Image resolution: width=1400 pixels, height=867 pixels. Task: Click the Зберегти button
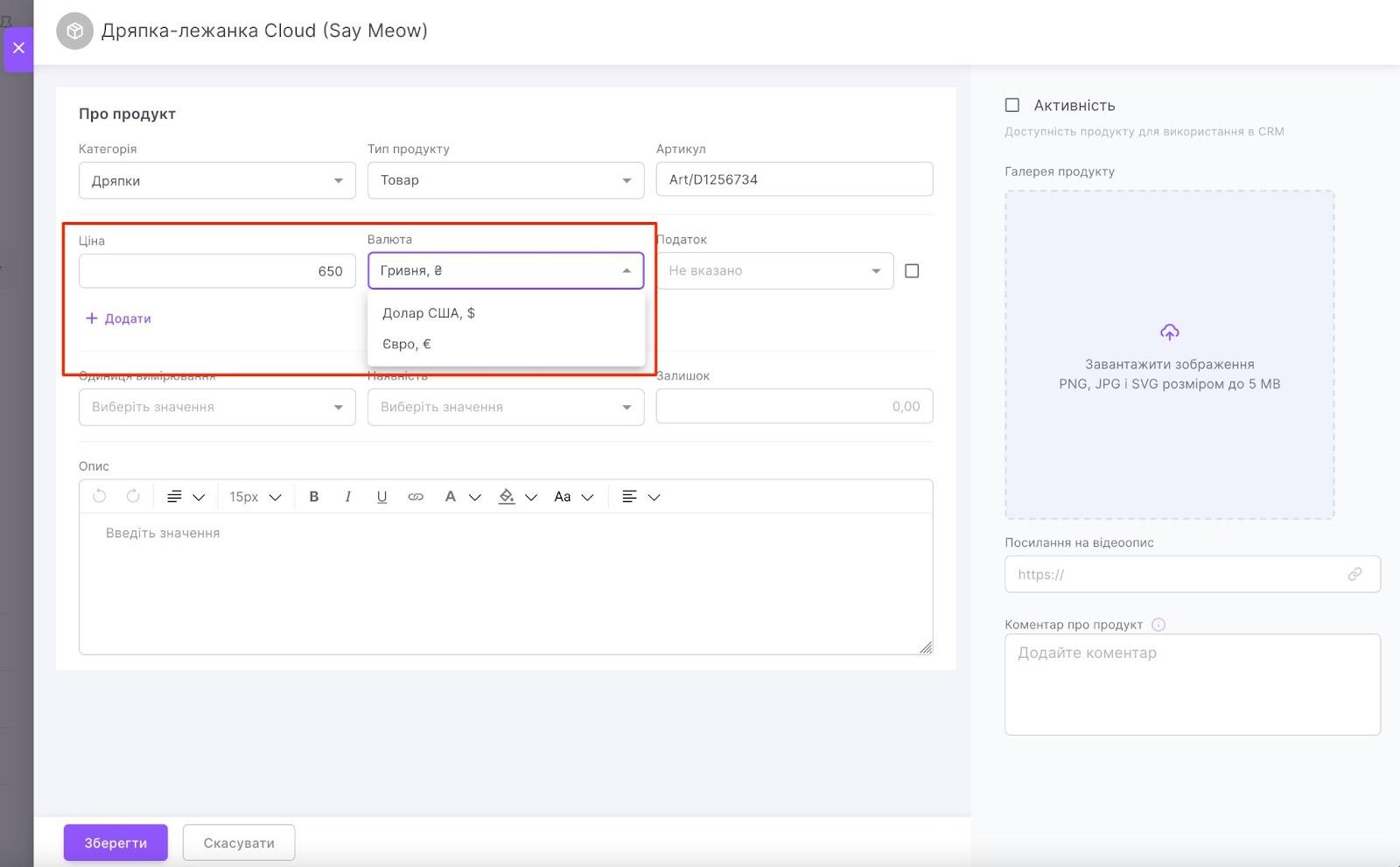115,843
